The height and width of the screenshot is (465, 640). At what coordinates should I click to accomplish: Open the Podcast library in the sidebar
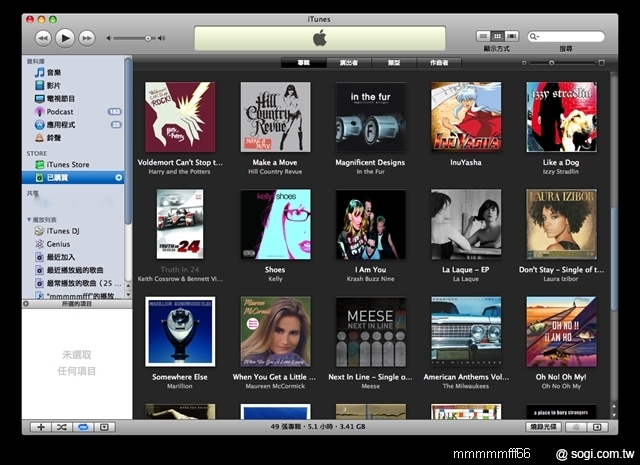[60, 112]
